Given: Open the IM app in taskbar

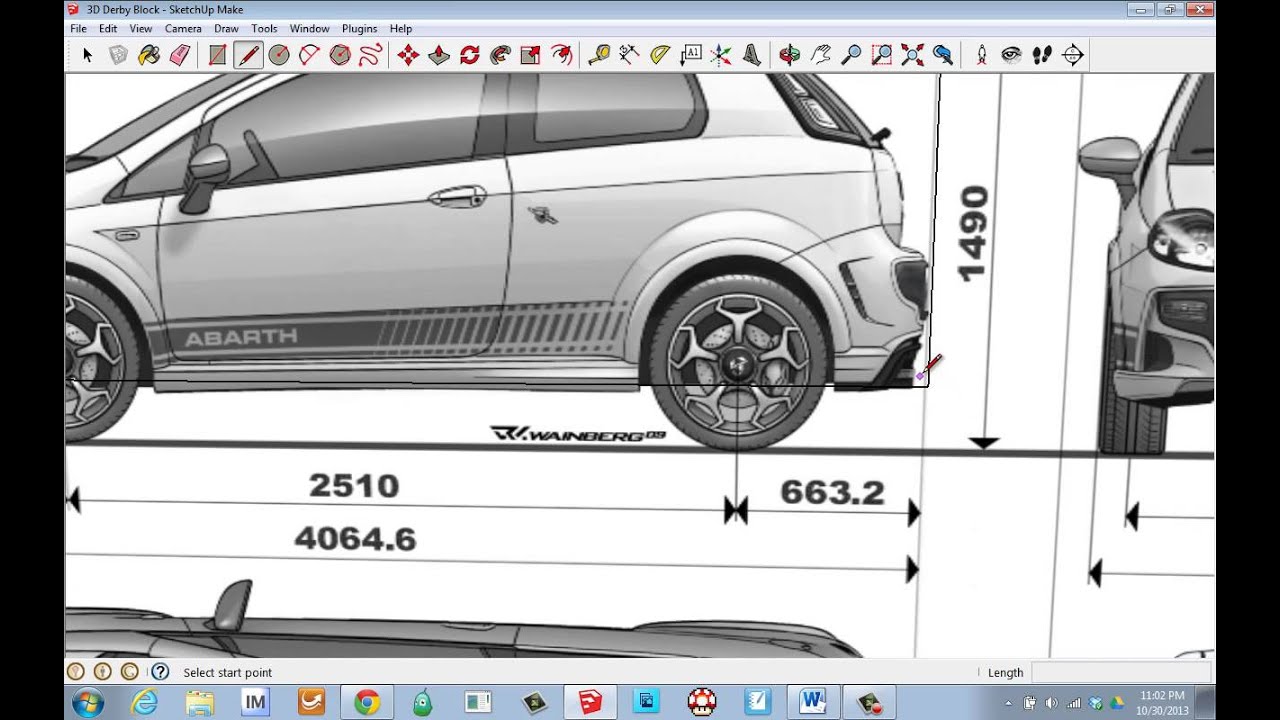Looking at the screenshot, I should pos(255,703).
